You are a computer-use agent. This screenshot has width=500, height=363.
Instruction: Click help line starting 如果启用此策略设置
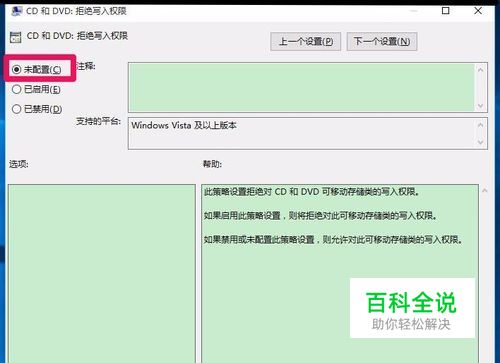pyautogui.click(x=320, y=216)
